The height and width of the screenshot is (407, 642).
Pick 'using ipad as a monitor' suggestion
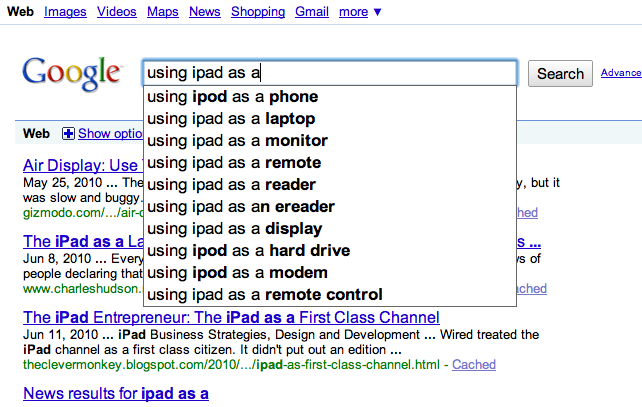point(330,141)
